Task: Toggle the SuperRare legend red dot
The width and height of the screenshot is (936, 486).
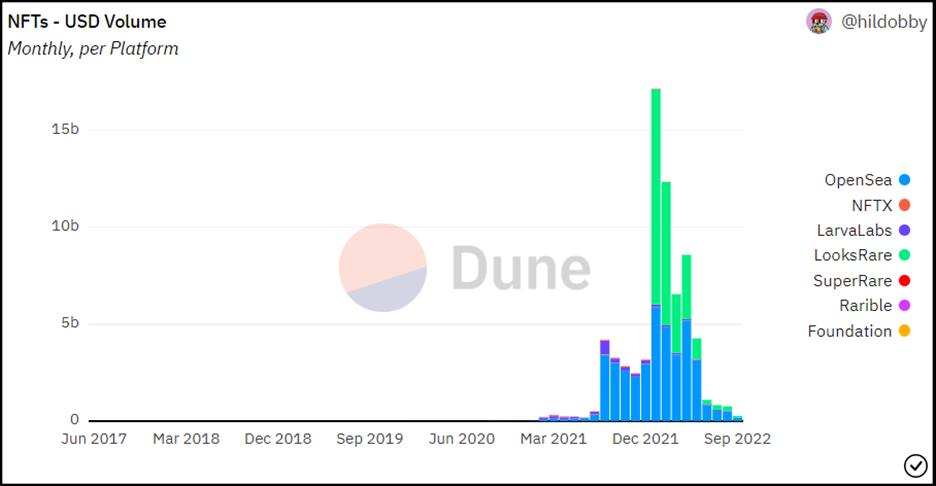Action: click(904, 281)
